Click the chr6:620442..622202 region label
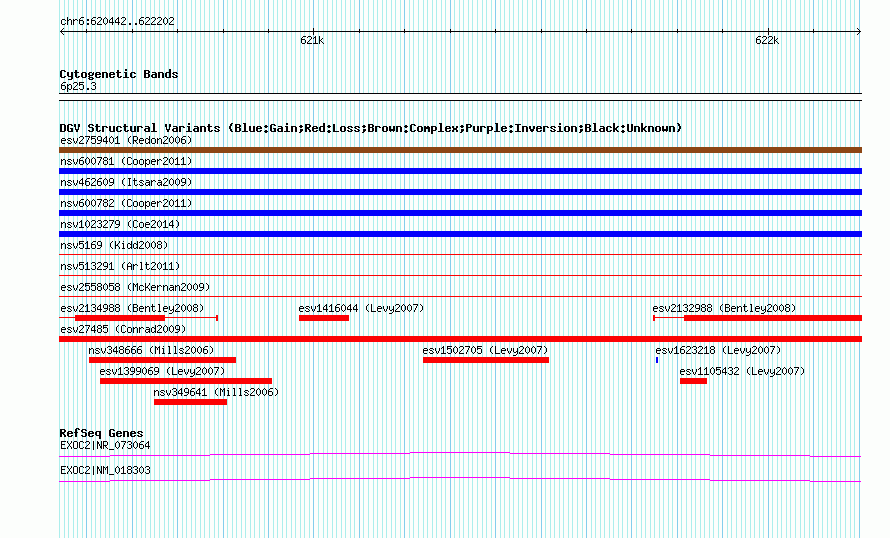 click(x=117, y=22)
